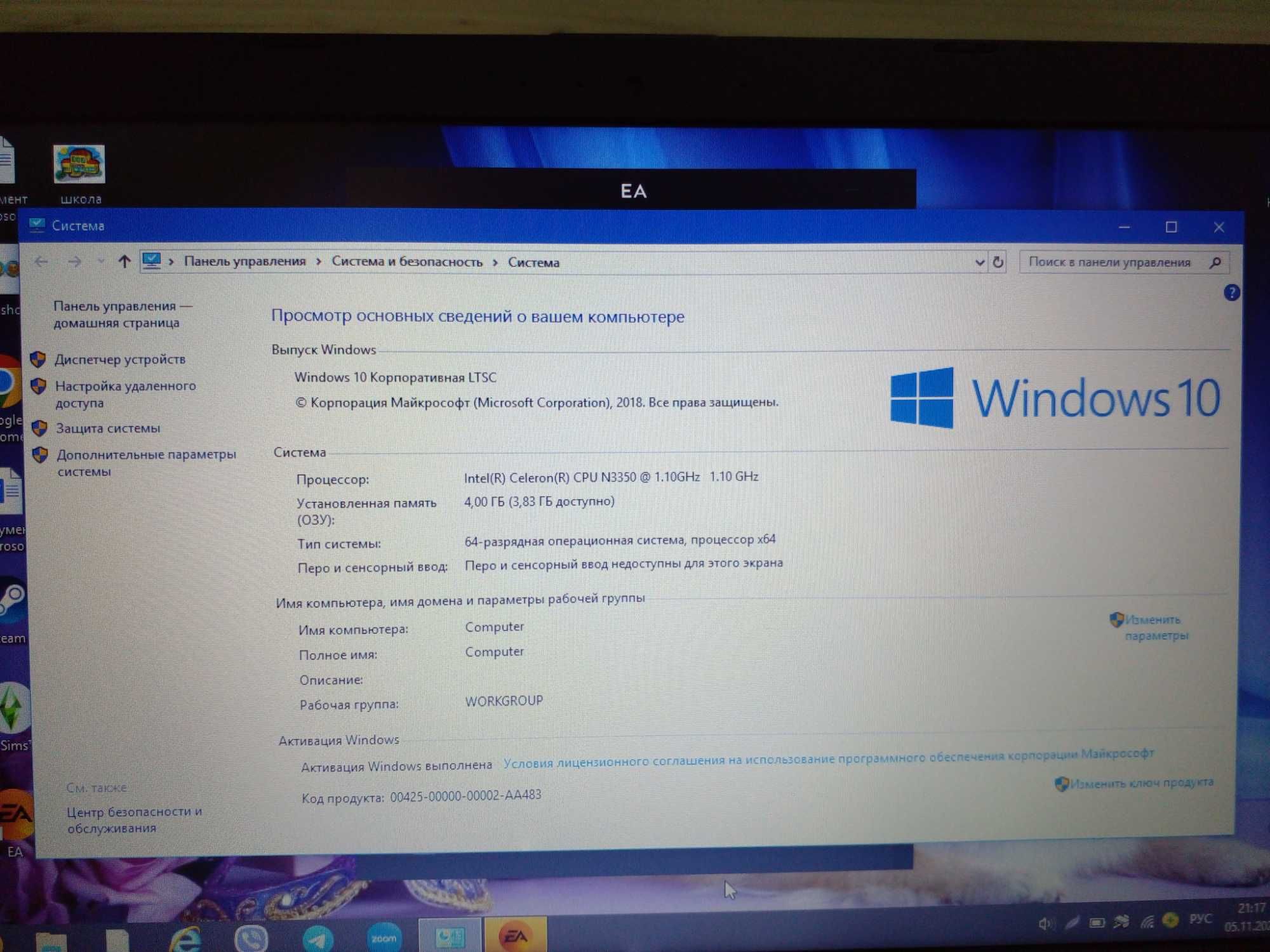Select Windows 10 Корпоративная LTSC text
This screenshot has width=1270, height=952.
(395, 378)
